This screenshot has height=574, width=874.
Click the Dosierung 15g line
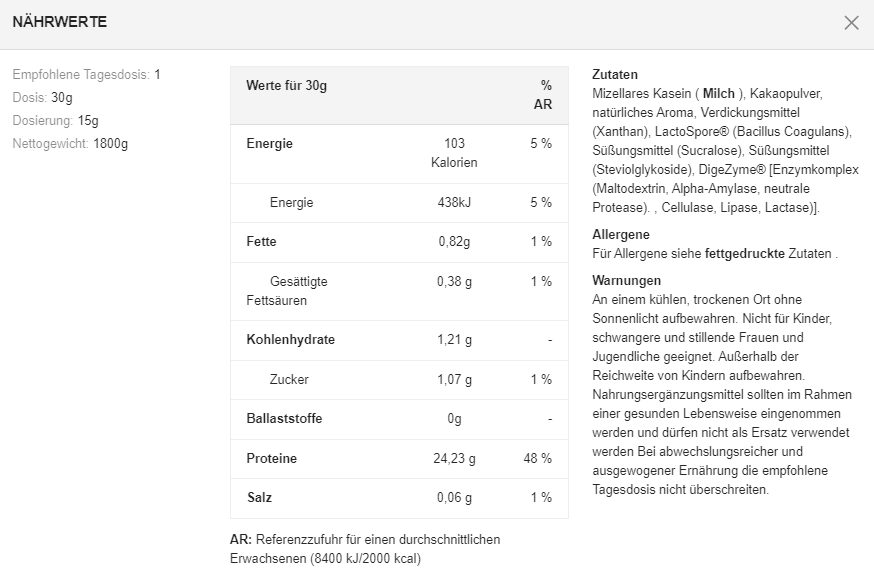click(55, 121)
